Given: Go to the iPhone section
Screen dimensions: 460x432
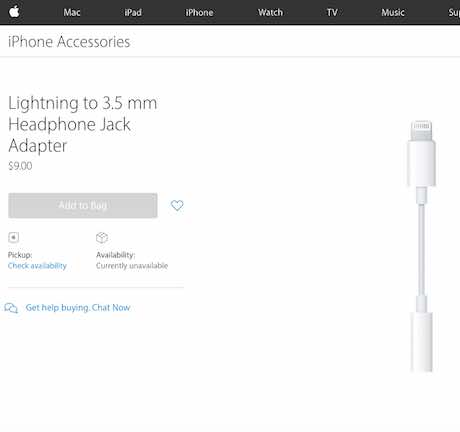Looking at the screenshot, I should 199,13.
